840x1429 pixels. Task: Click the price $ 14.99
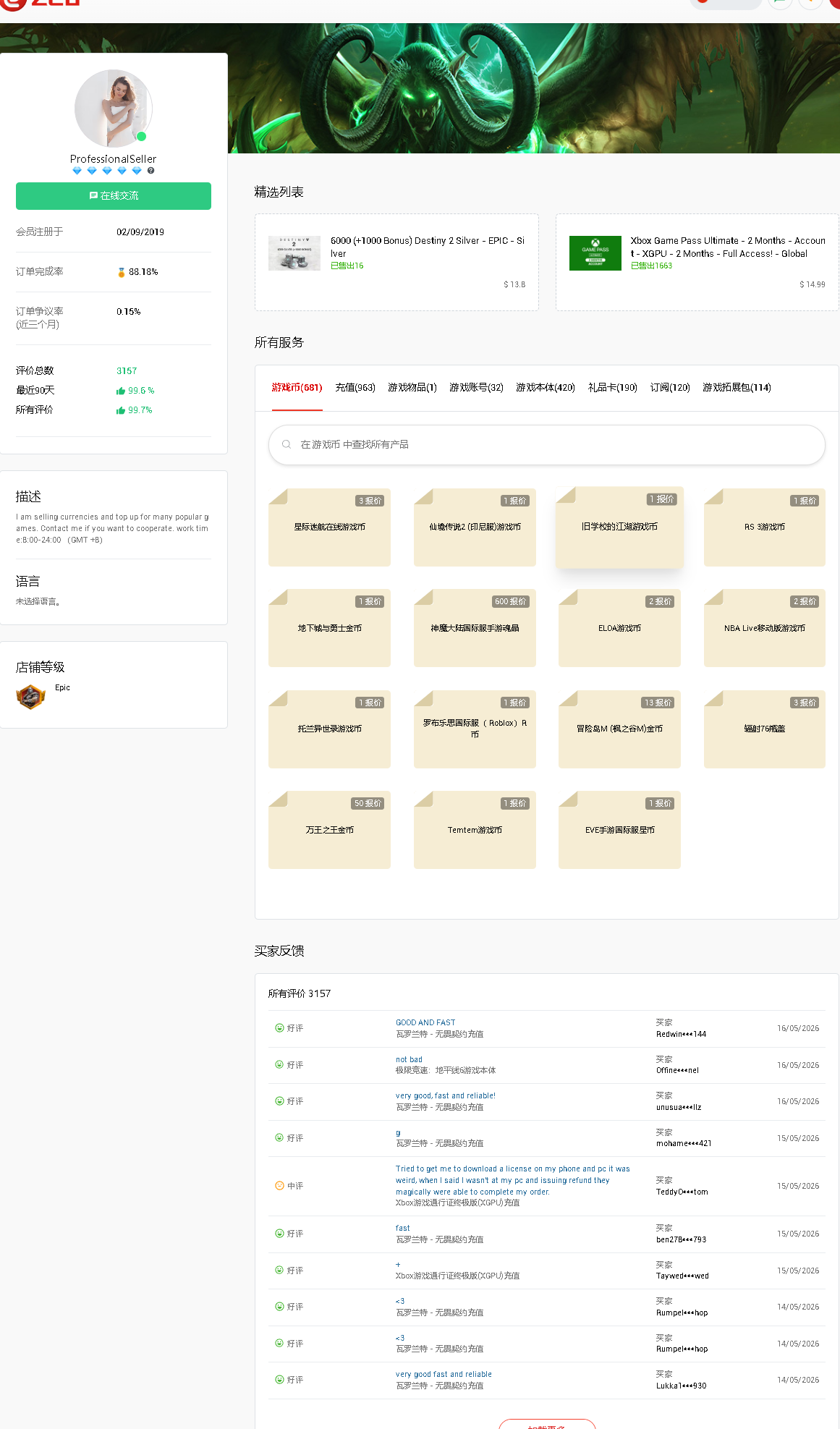(813, 285)
